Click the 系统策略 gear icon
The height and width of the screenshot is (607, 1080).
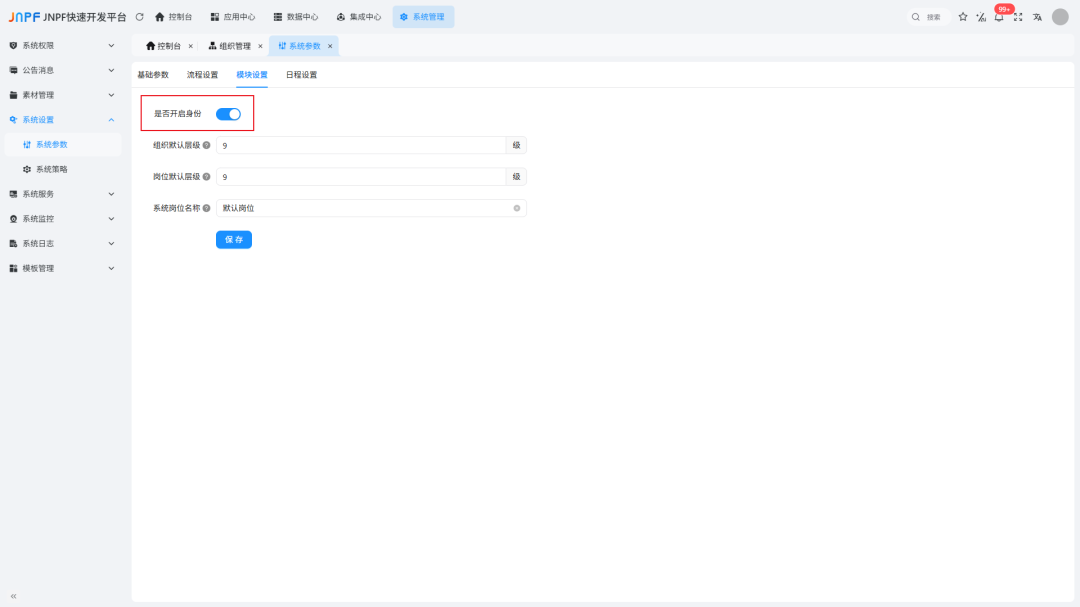pyautogui.click(x=27, y=169)
